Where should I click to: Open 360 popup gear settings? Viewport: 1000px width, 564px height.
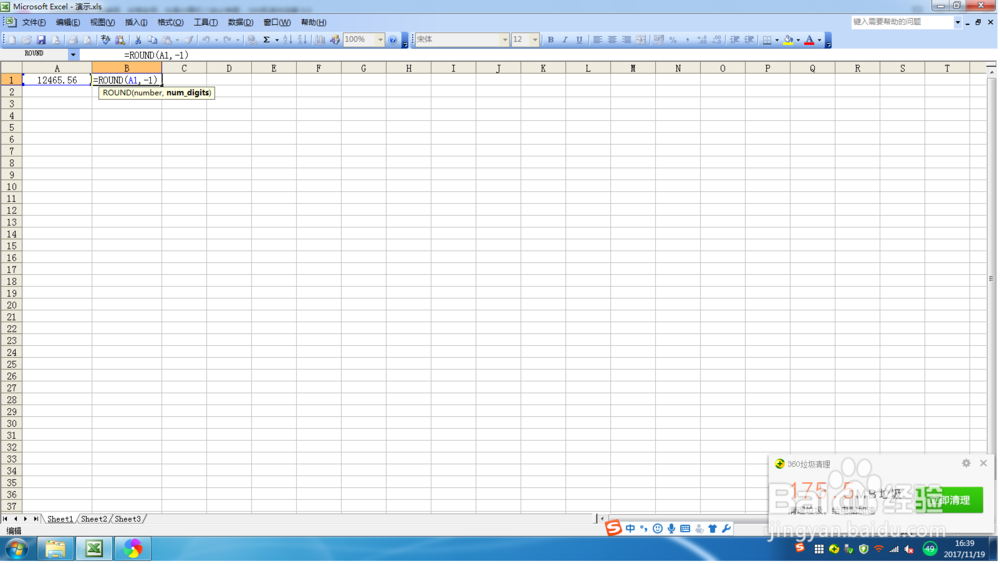click(x=967, y=464)
